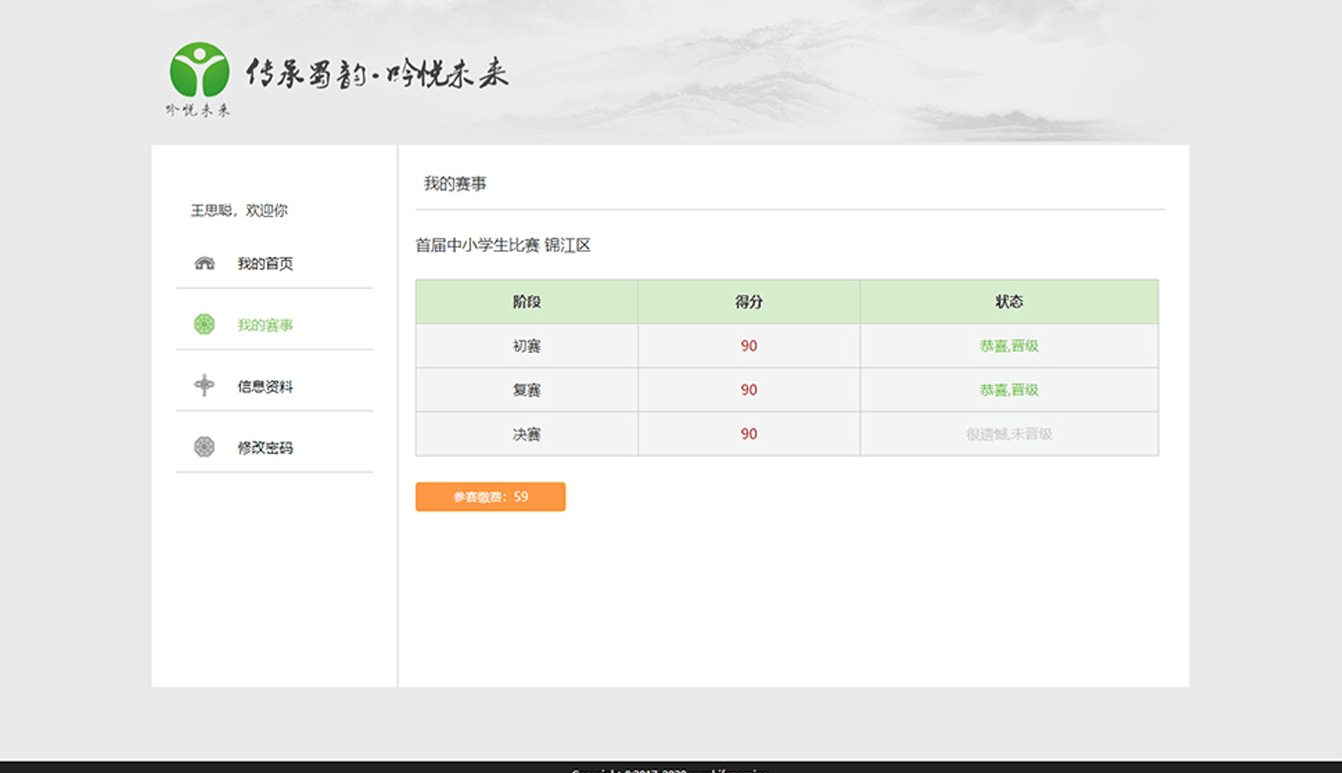Click the 修改密码 sidebar icon

(x=204, y=447)
